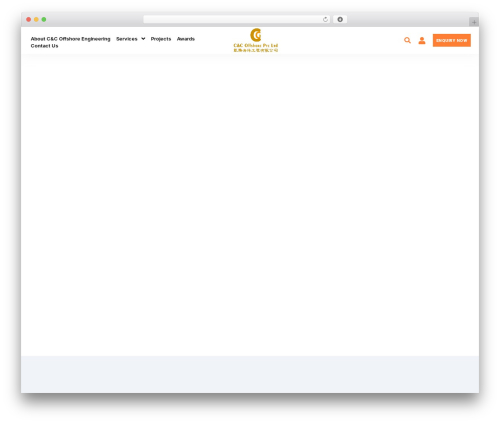Open the user account icon

coord(422,40)
